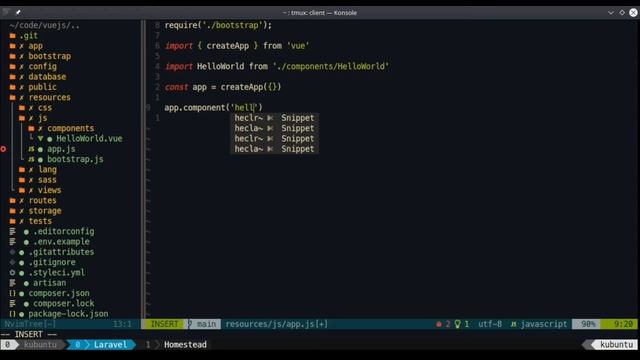Switch to tmux window 1 Homestead
This screenshot has width=640, height=360.
(x=176, y=344)
